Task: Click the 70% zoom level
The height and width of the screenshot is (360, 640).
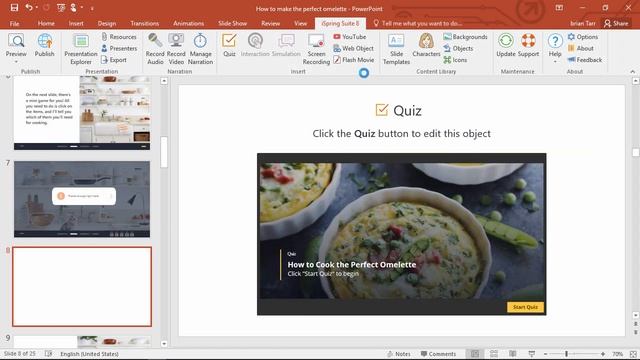Action: [618, 354]
